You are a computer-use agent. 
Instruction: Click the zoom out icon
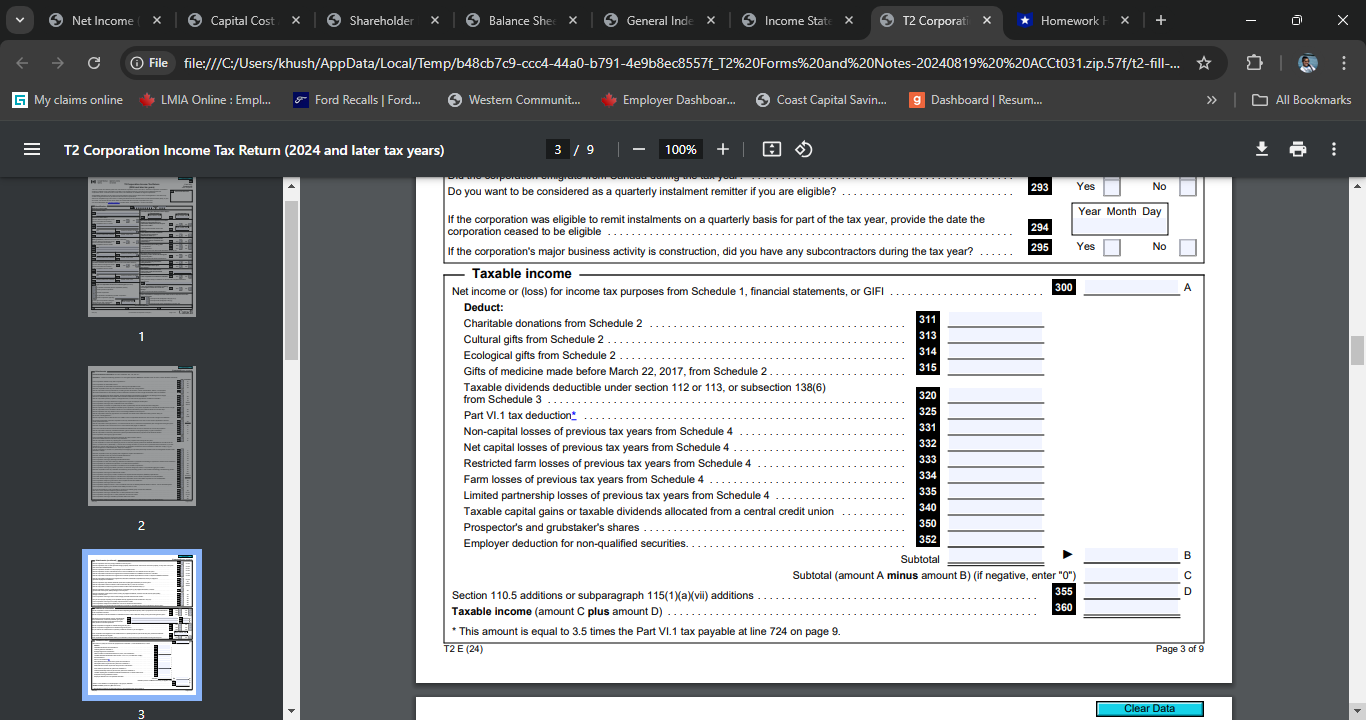(638, 149)
